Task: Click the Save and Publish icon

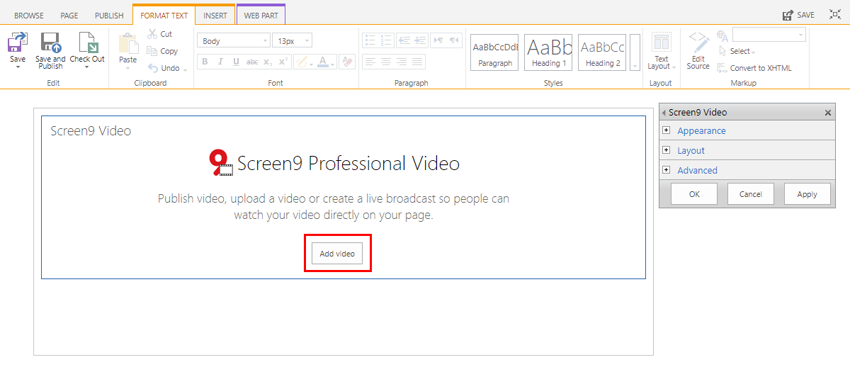Action: [x=50, y=43]
